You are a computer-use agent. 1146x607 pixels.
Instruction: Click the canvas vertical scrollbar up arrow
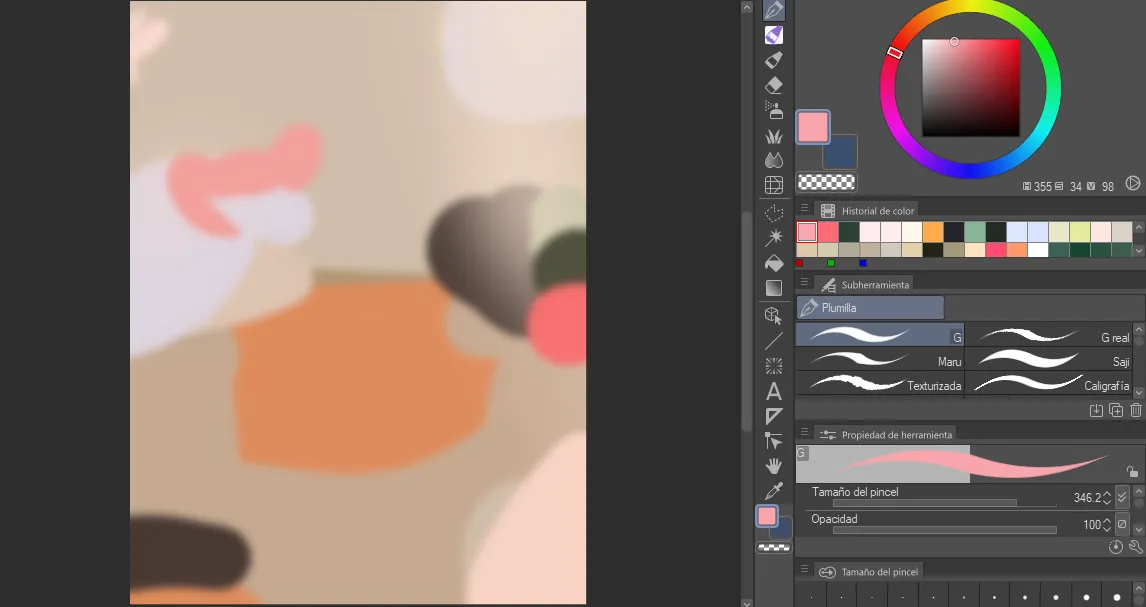click(x=746, y=7)
